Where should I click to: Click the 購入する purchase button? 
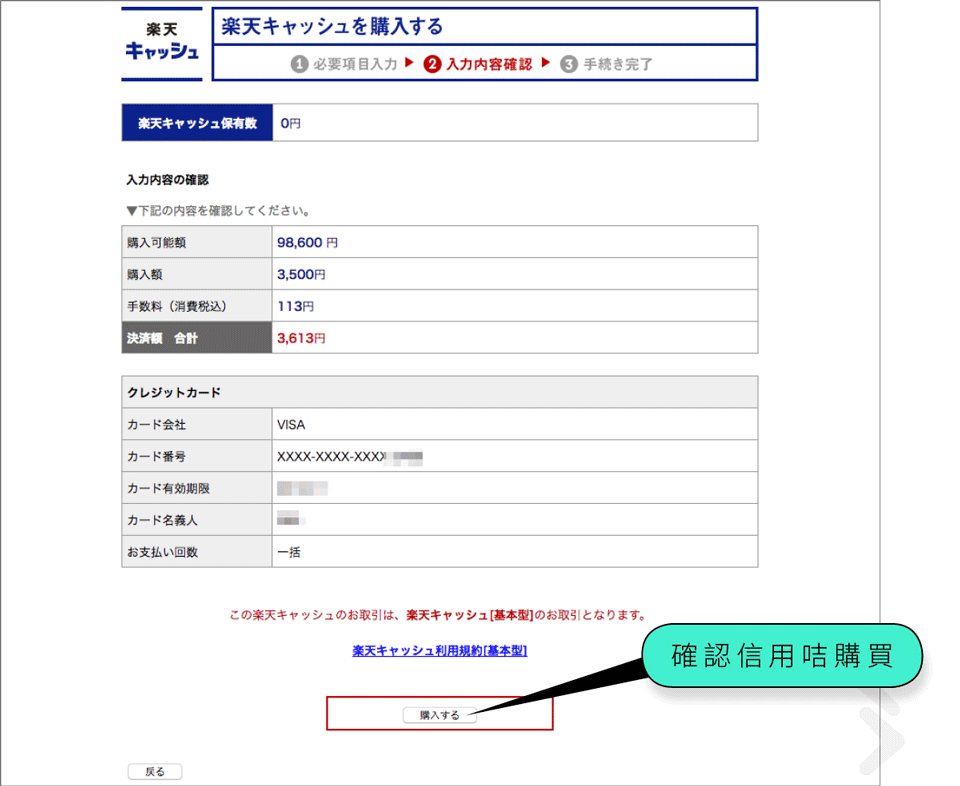[440, 715]
